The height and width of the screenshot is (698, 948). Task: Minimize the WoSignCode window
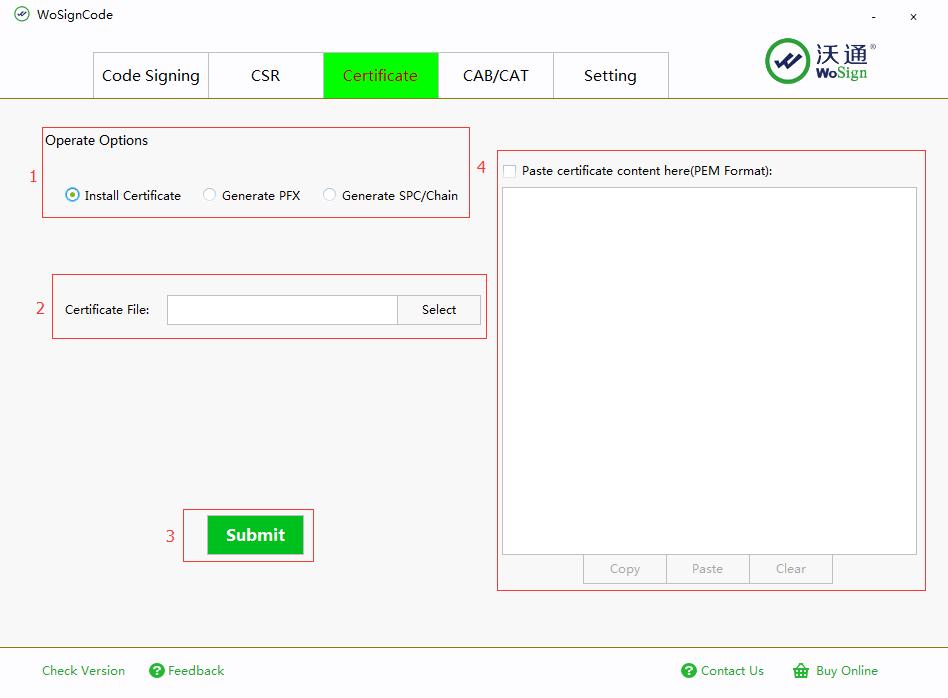pos(874,17)
